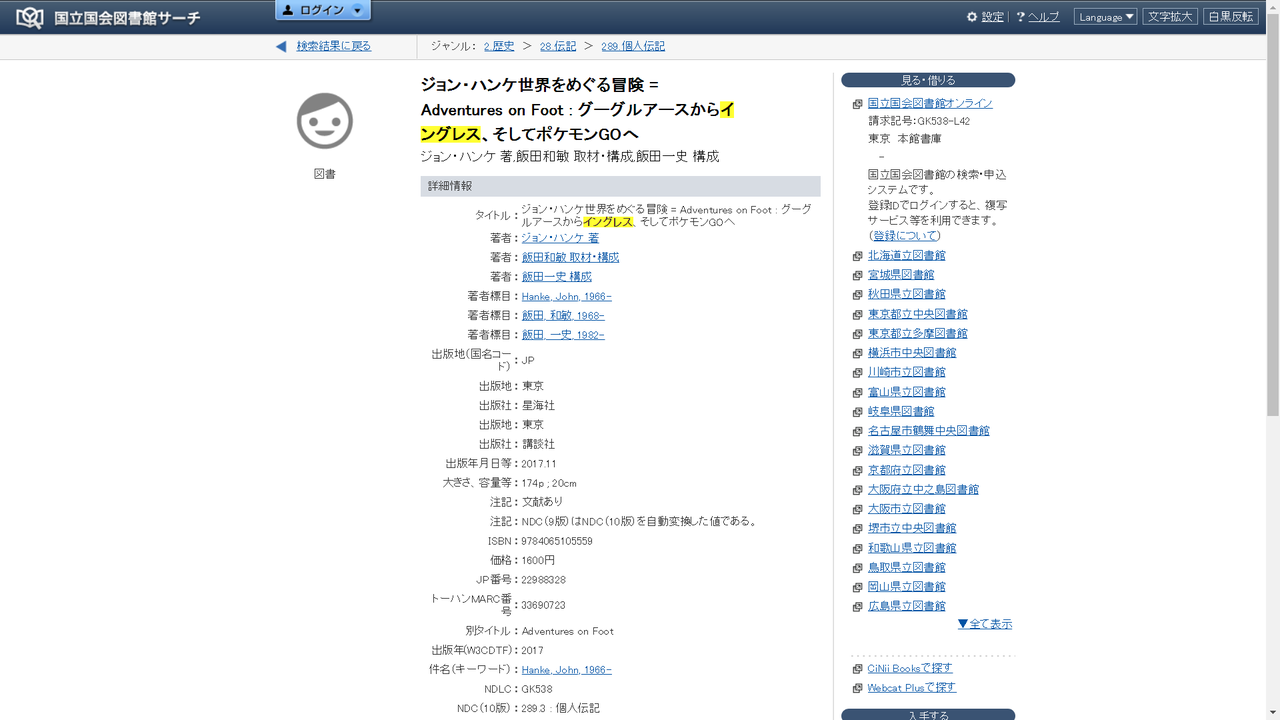Open 東京都立中央図書館 library link
This screenshot has height=720, width=1280.
918,314
